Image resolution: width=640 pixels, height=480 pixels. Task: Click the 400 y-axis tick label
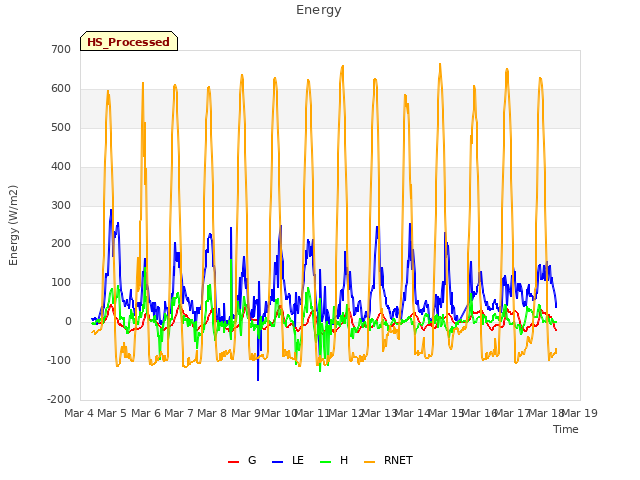click(61, 167)
